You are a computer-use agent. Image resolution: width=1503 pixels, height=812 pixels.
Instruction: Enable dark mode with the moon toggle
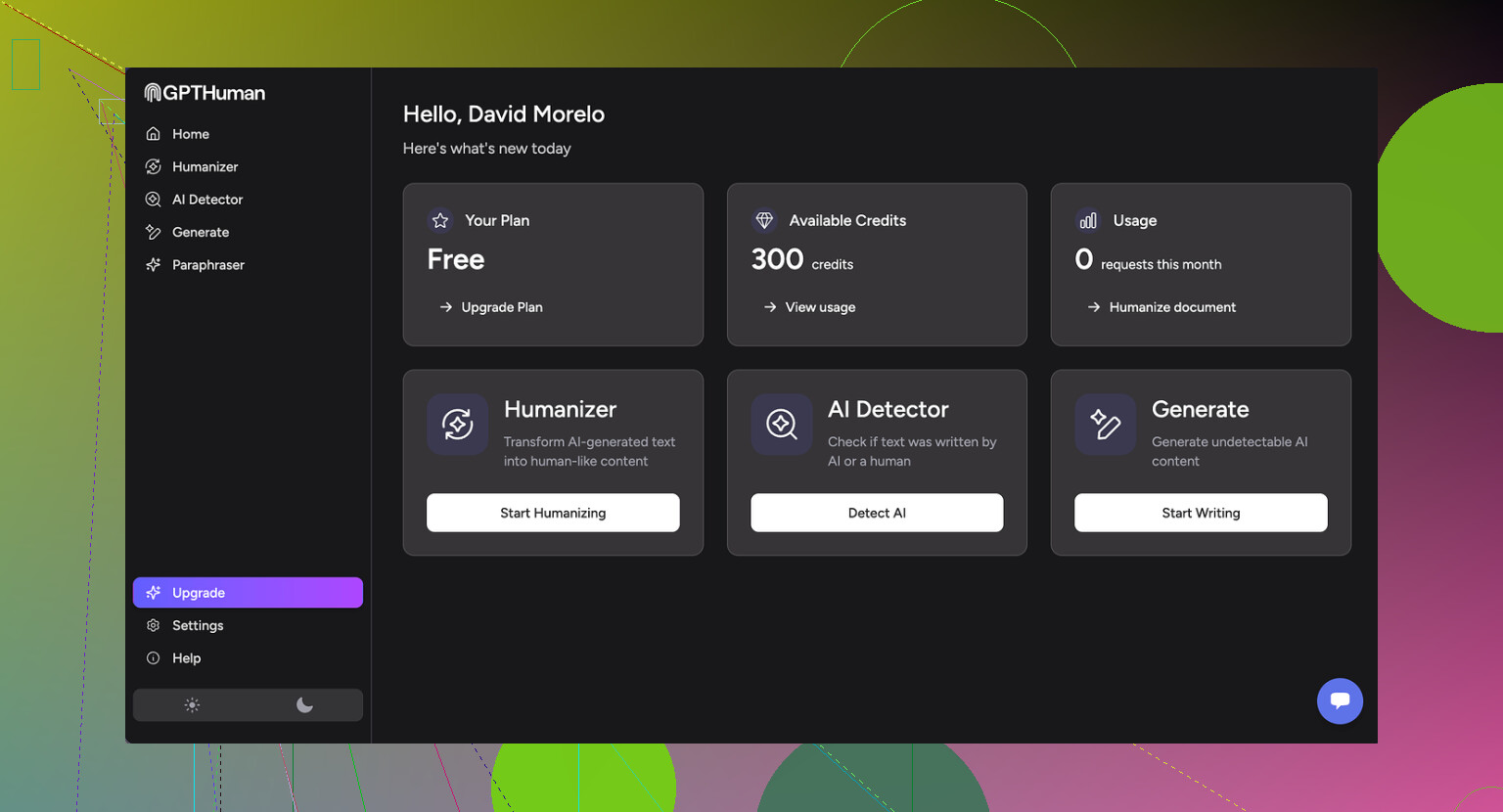(x=304, y=704)
